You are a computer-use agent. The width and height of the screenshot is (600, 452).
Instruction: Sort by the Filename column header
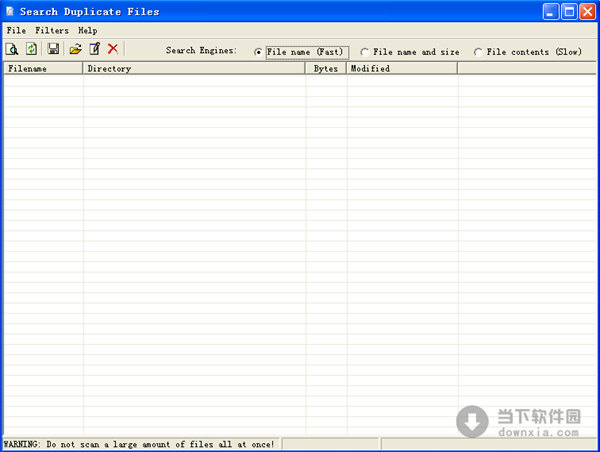[x=43, y=69]
